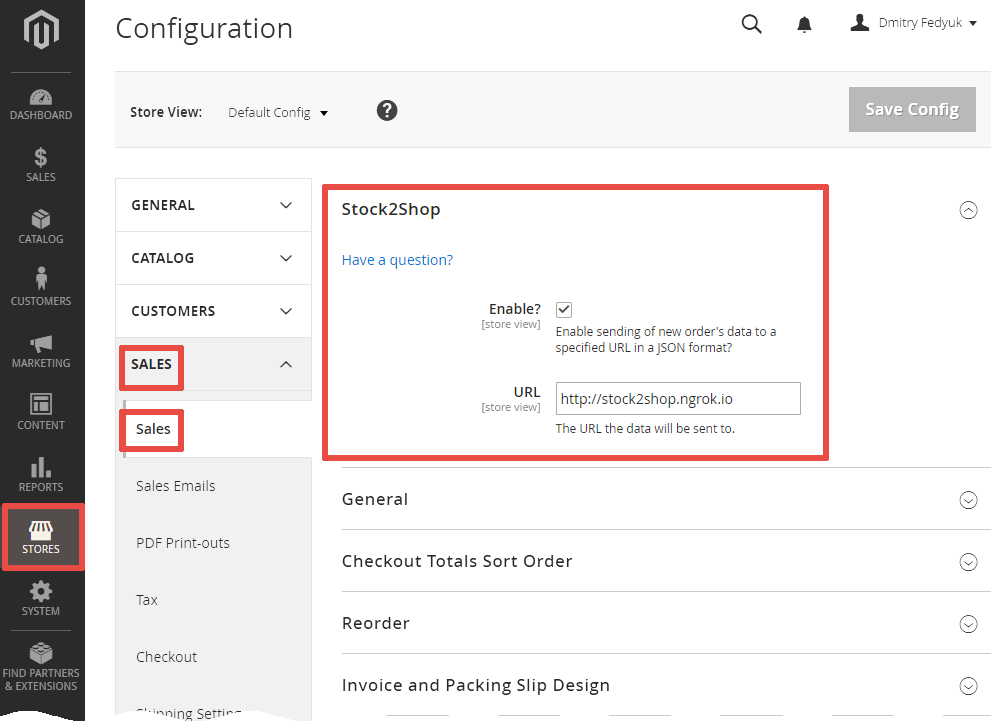The width and height of the screenshot is (1002, 722).
Task: Click the user avatar icon
Action: click(859, 22)
